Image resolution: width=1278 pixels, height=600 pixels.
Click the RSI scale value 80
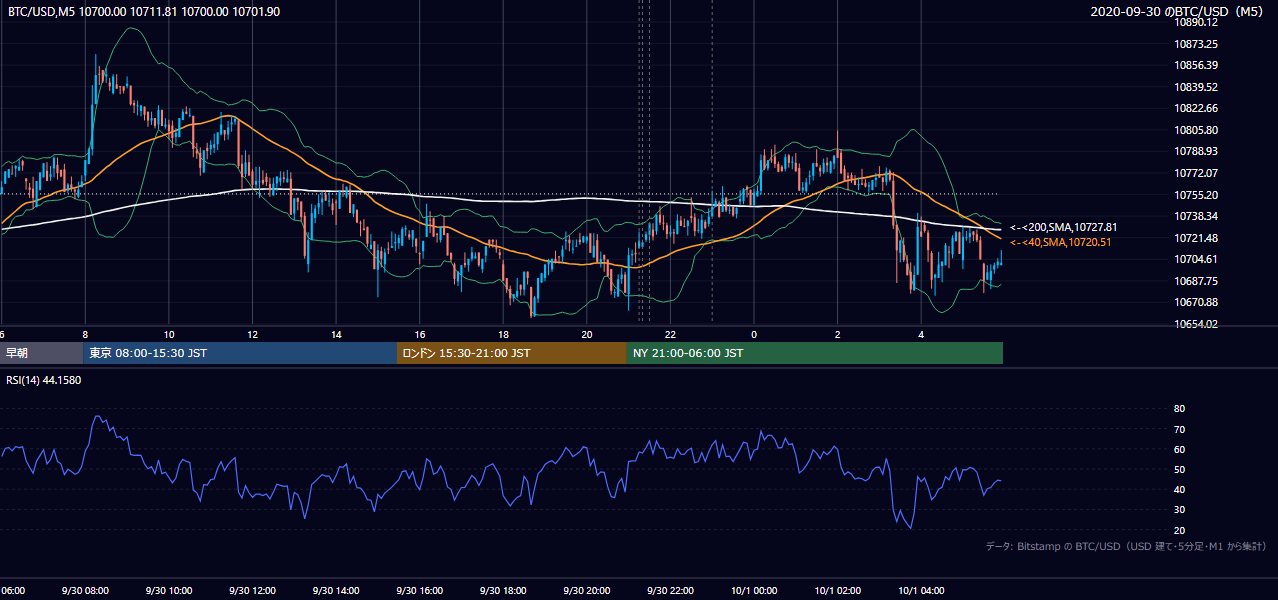[1180, 409]
